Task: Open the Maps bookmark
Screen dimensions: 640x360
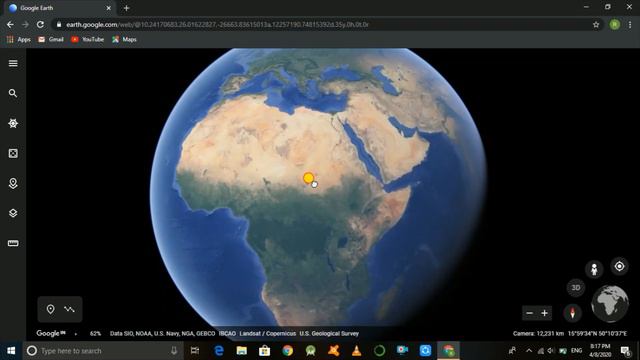Action: [124, 40]
